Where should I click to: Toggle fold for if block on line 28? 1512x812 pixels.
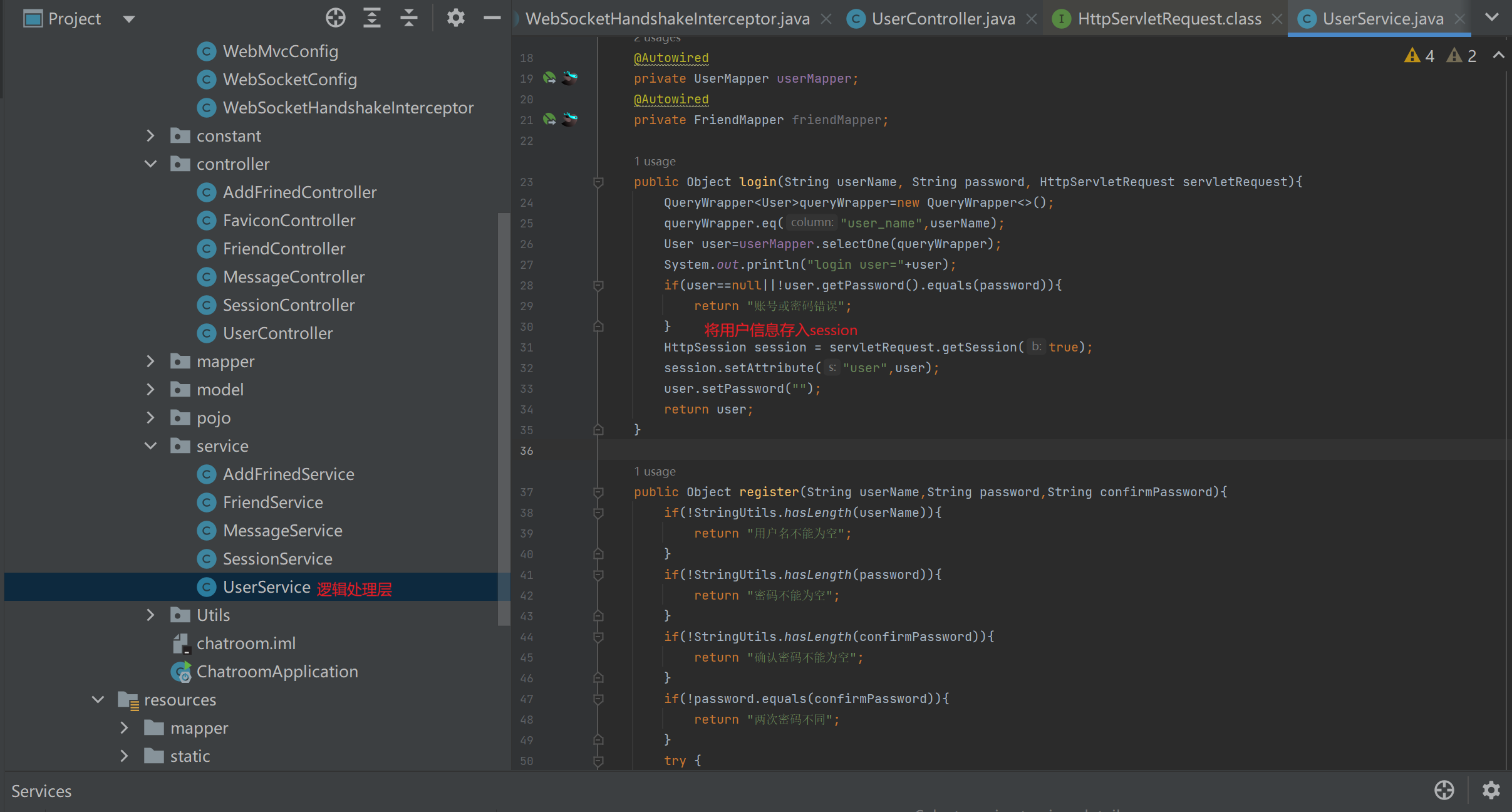click(598, 286)
